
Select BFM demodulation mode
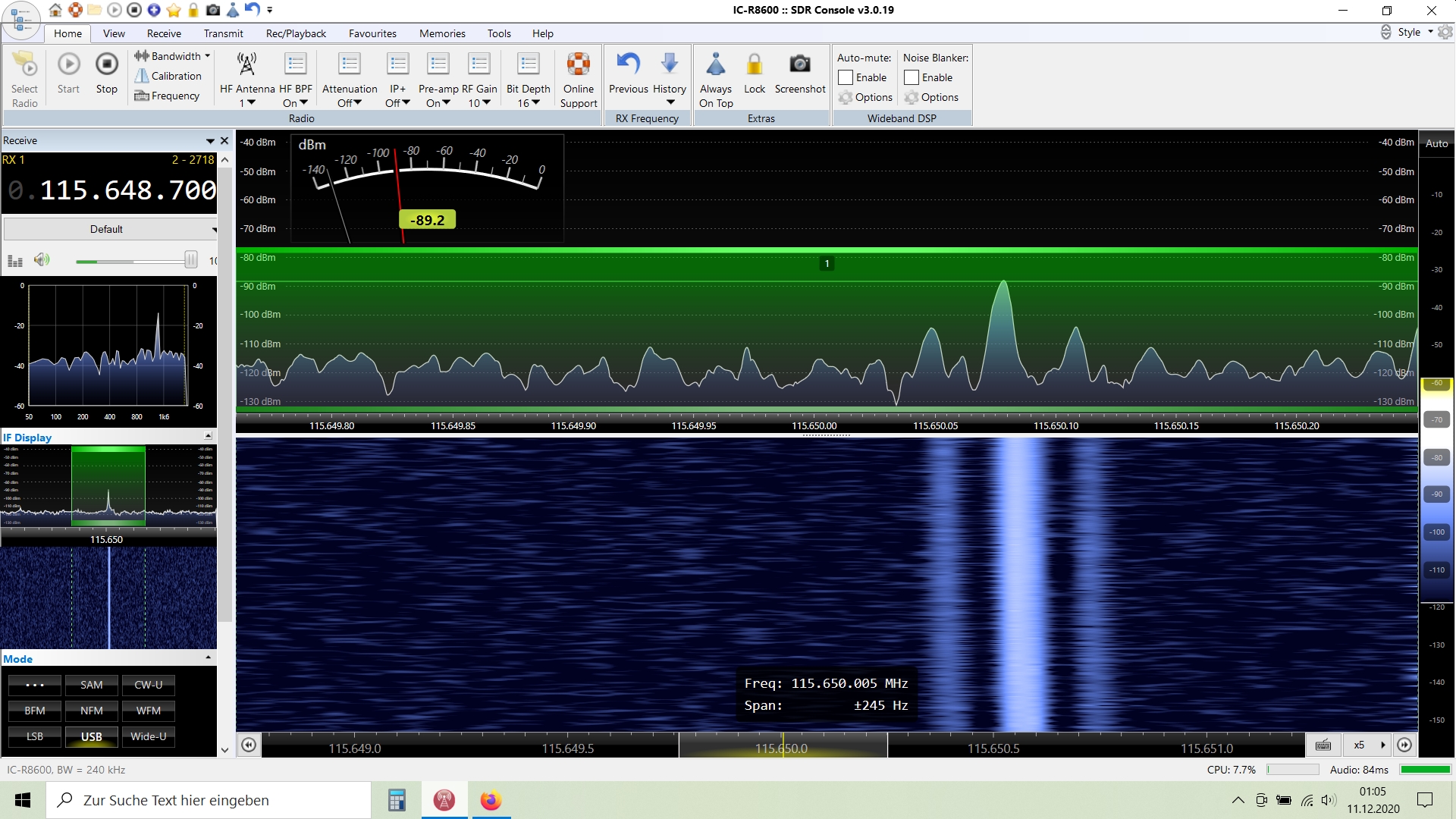(x=35, y=711)
